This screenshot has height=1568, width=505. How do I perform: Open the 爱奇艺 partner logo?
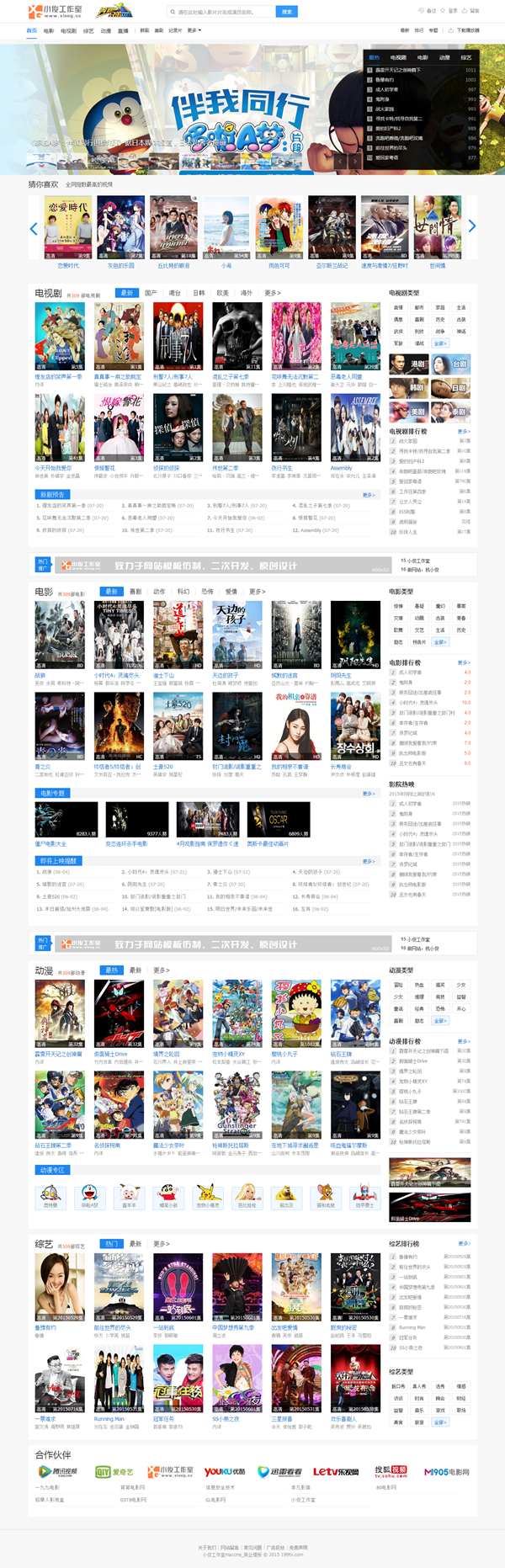click(x=114, y=1471)
